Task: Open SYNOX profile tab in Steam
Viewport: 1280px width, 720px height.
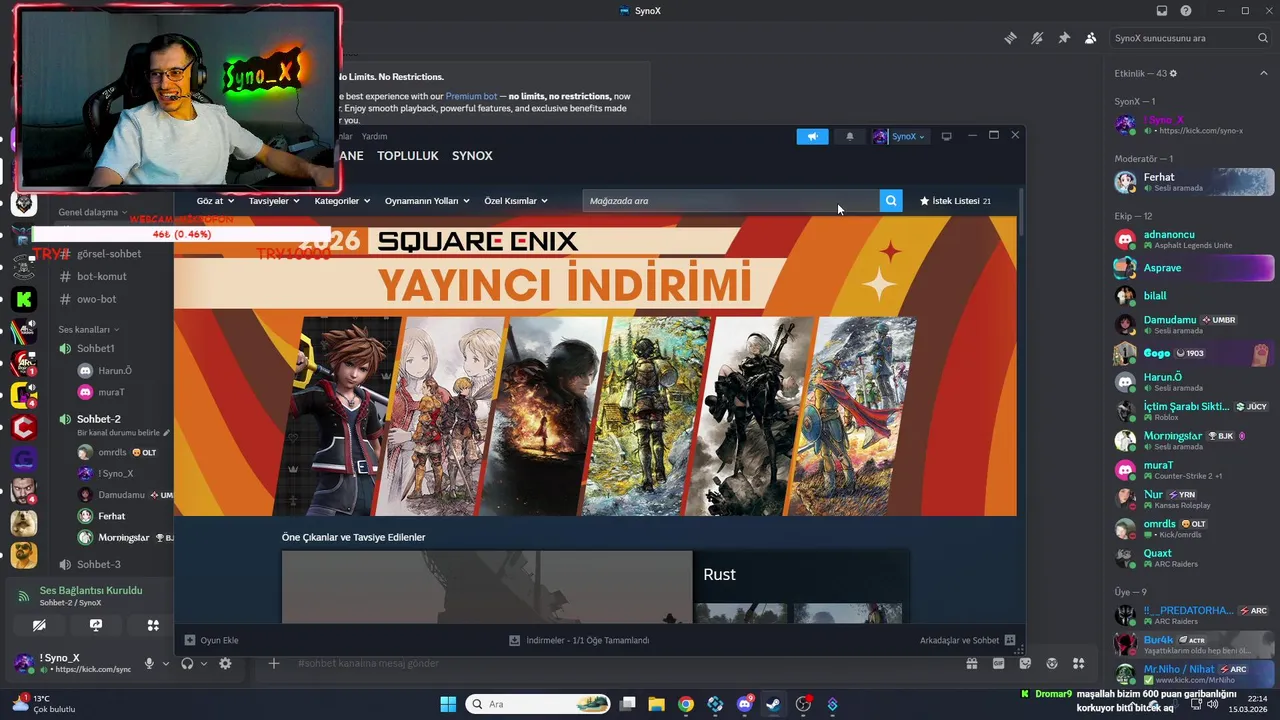Action: pyautogui.click(x=472, y=156)
